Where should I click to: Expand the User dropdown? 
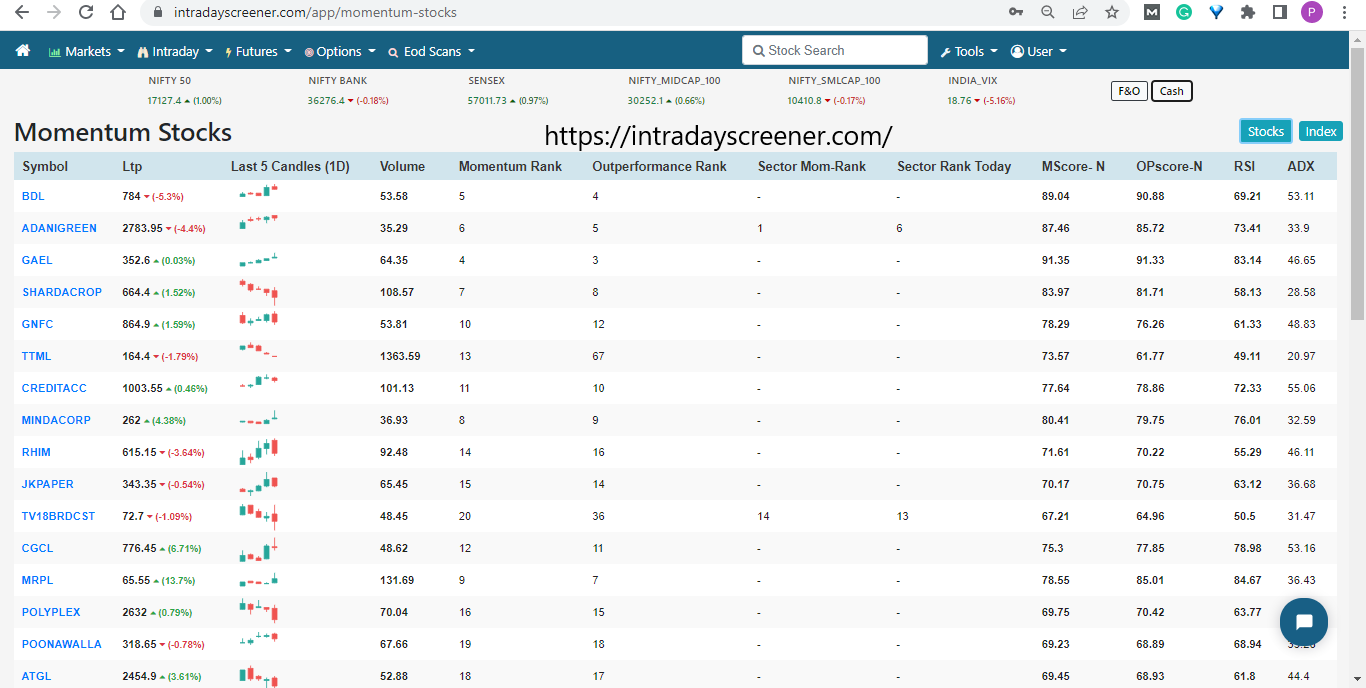[x=1039, y=51]
